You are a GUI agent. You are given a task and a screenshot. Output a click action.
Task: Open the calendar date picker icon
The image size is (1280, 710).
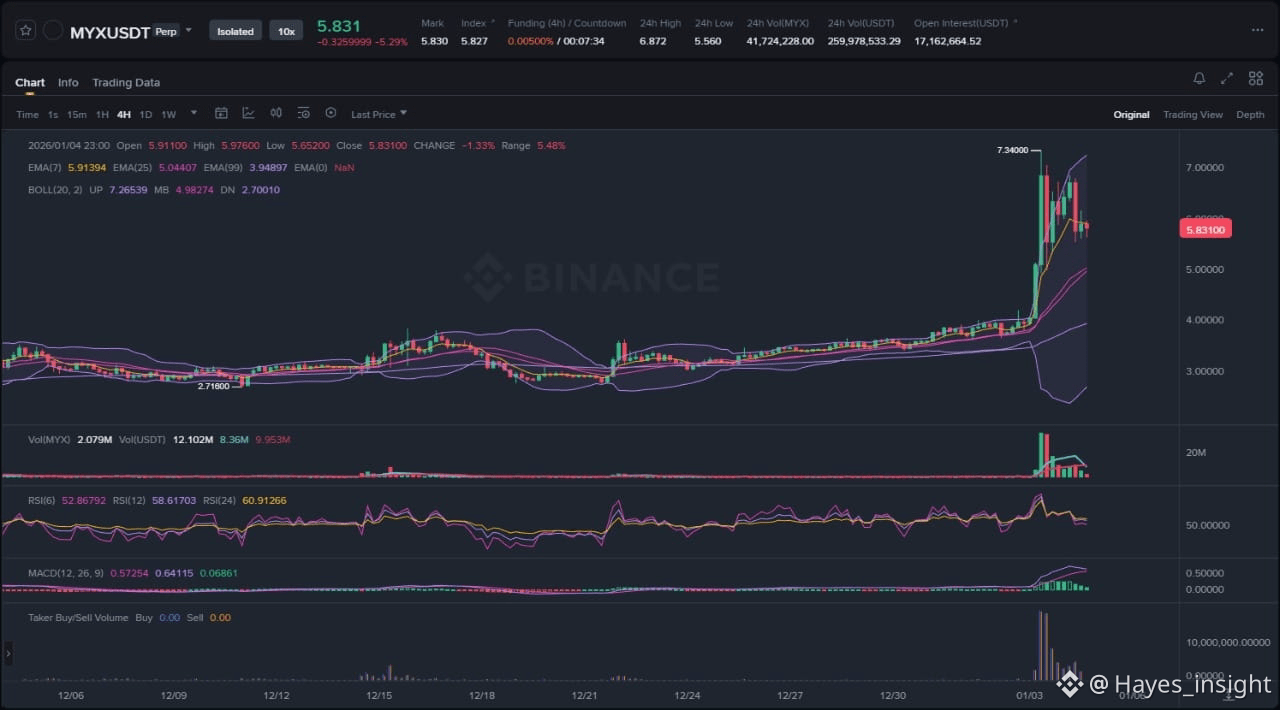[221, 113]
